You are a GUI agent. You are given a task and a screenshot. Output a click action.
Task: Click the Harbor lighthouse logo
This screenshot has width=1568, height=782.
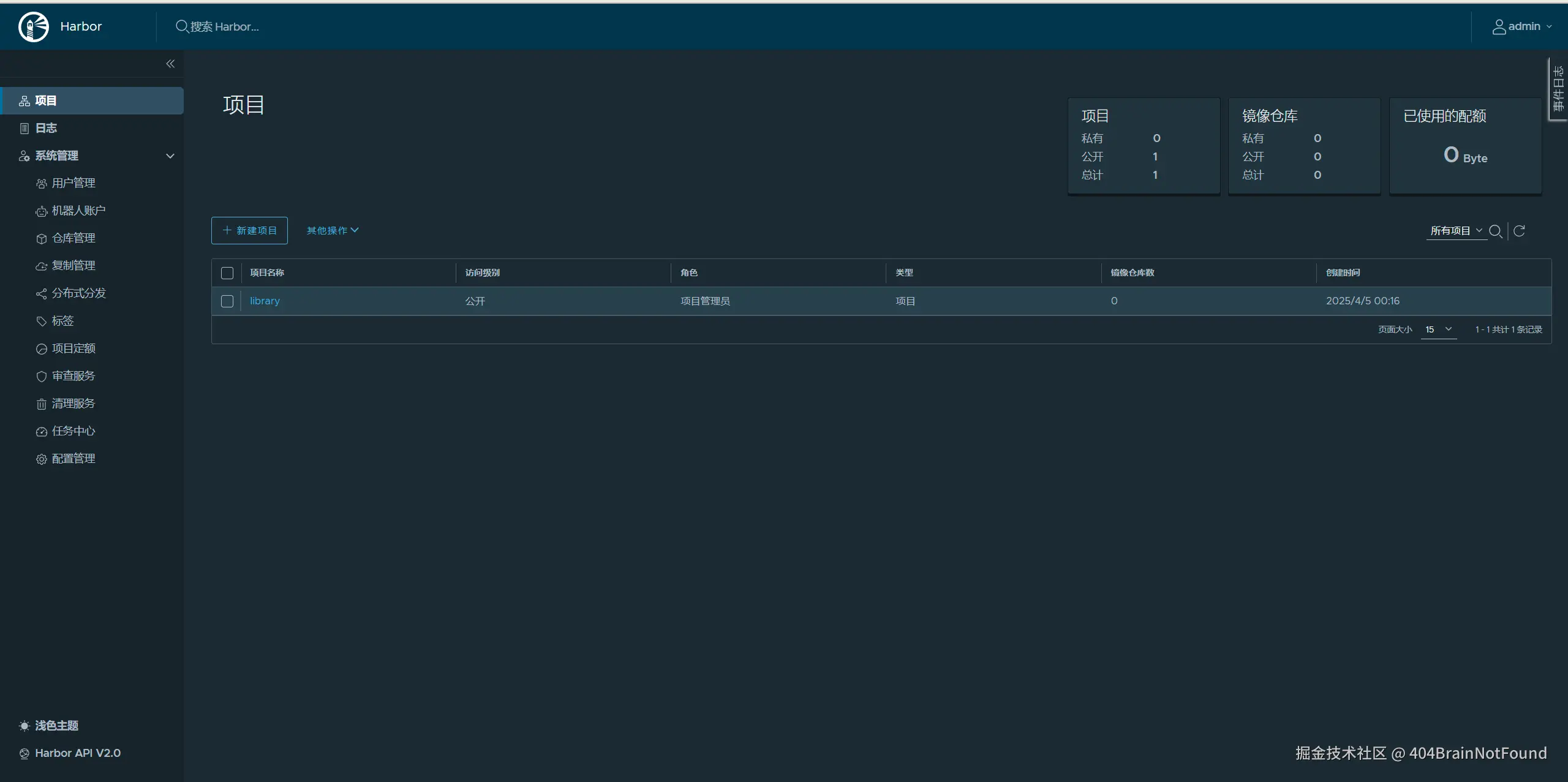[33, 27]
